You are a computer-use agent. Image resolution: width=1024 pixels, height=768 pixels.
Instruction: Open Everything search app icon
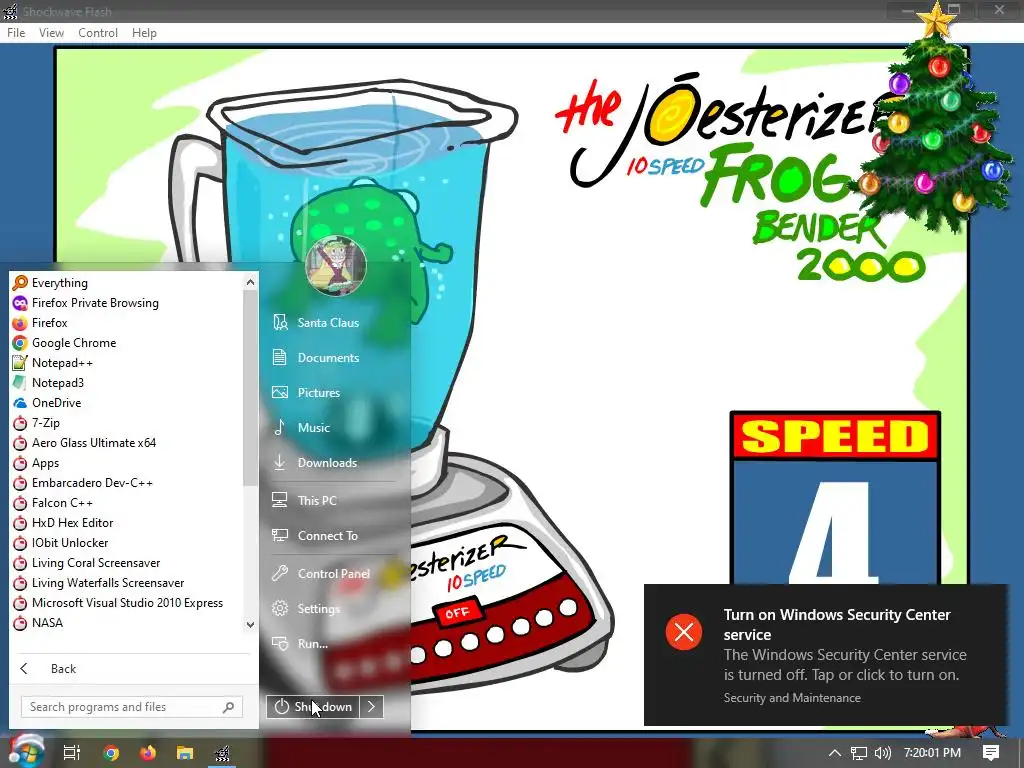(x=20, y=283)
